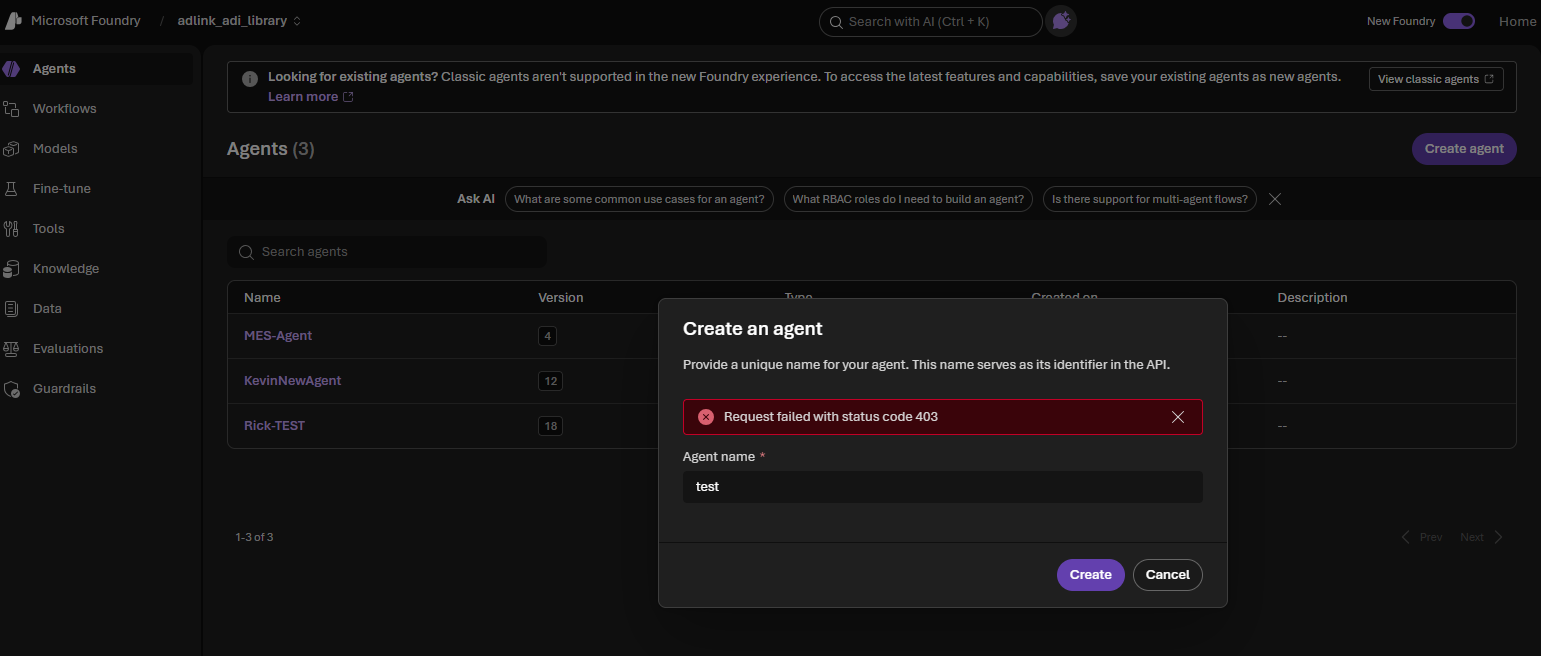This screenshot has width=1541, height=656.
Task: Open the Learn more link
Action: click(311, 97)
